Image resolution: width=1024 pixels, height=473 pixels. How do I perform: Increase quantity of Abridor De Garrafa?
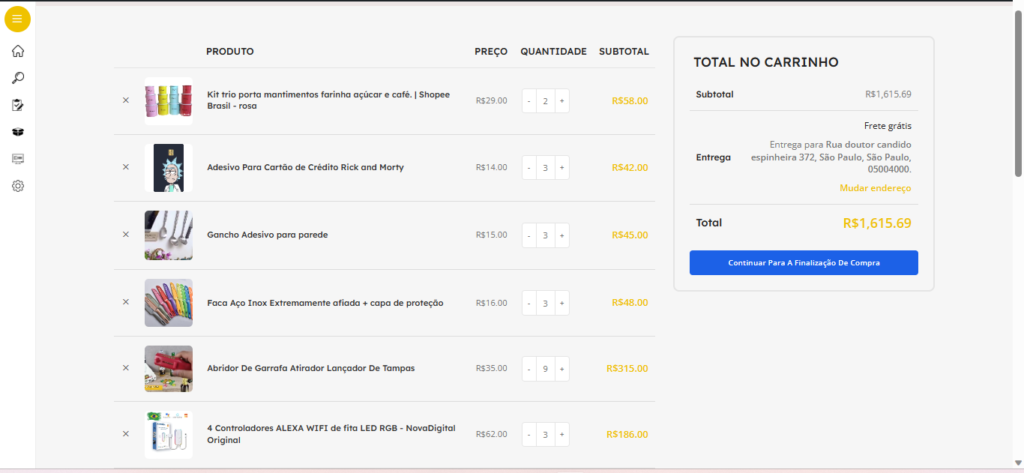(562, 368)
